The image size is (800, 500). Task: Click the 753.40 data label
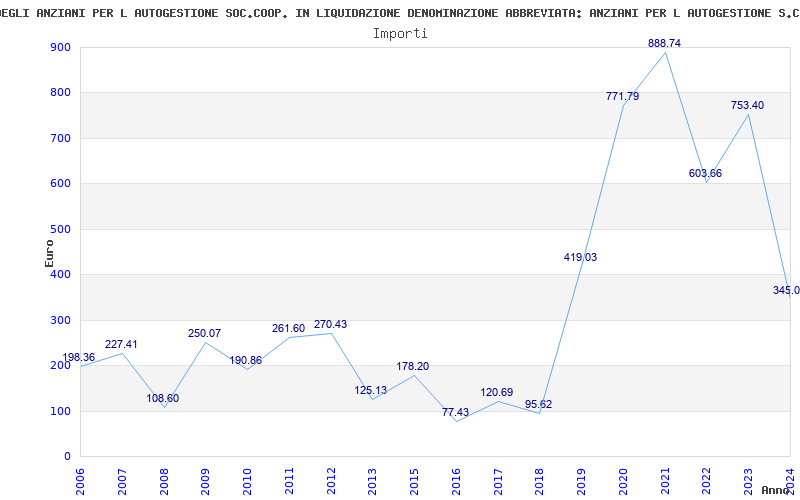click(x=747, y=106)
